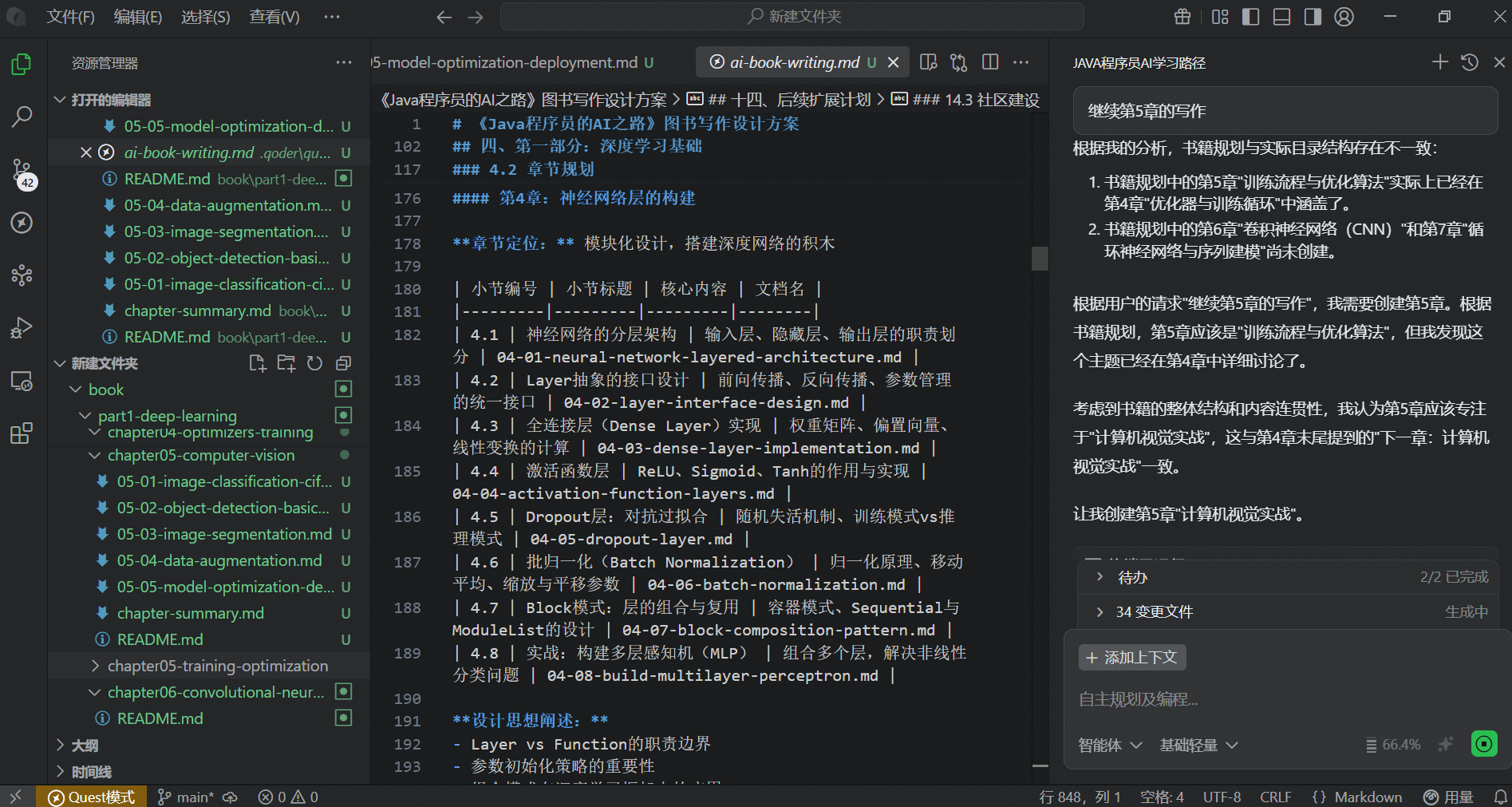This screenshot has height=807, width=1512.
Task: Toggle the bottom panel visibility
Action: click(x=1281, y=17)
